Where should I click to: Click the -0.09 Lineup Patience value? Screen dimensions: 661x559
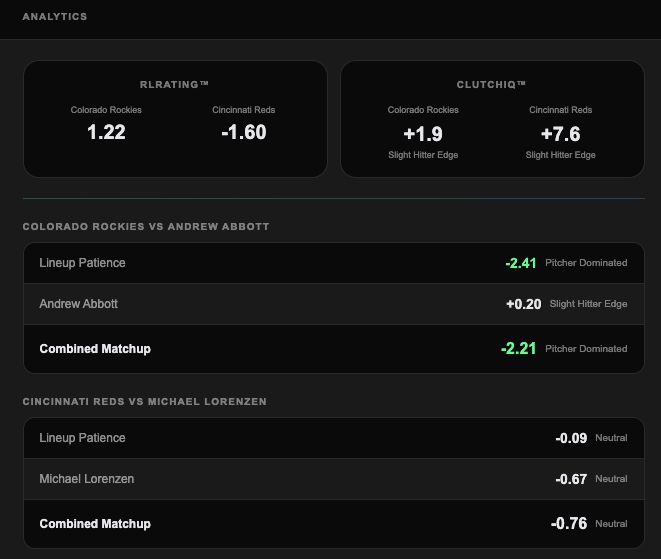point(571,438)
